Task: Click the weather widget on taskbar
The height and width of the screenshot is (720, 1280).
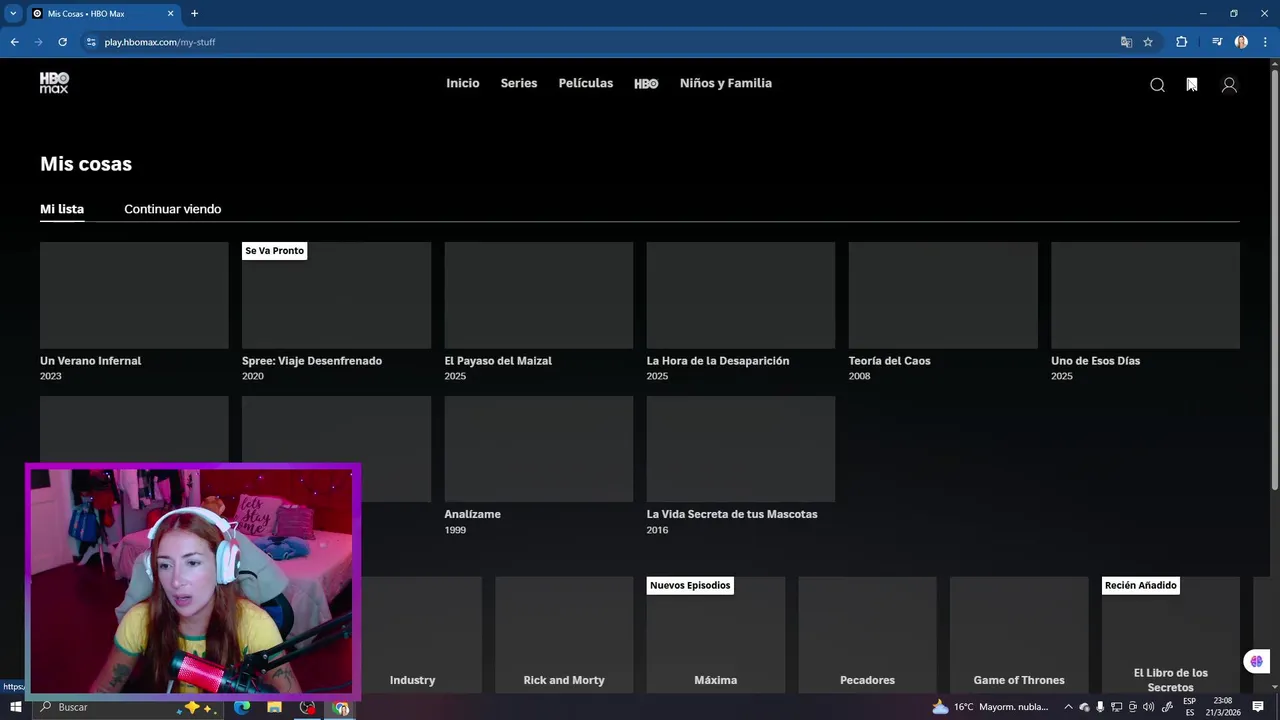Action: point(990,707)
